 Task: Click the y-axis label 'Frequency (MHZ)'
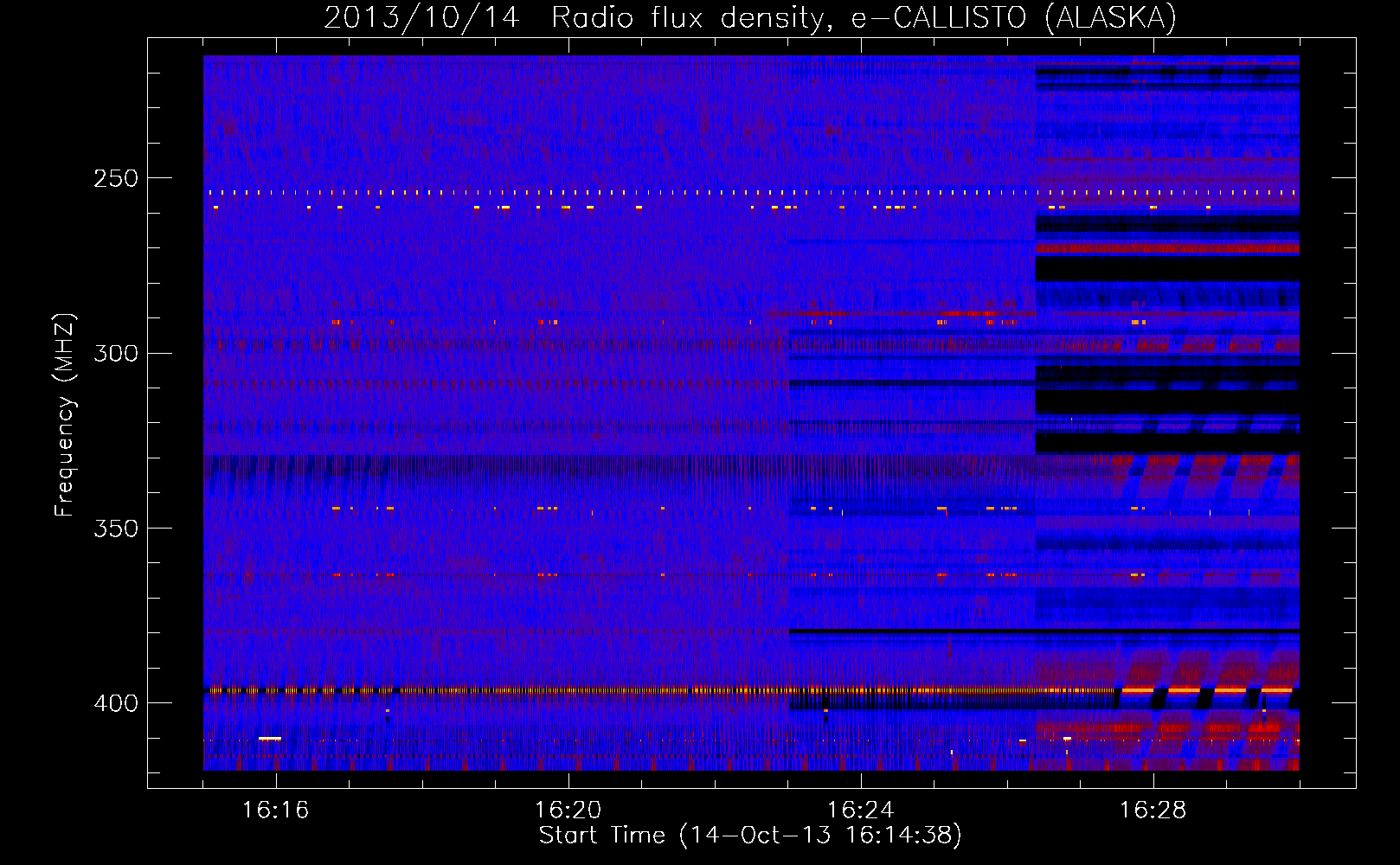coord(65,415)
